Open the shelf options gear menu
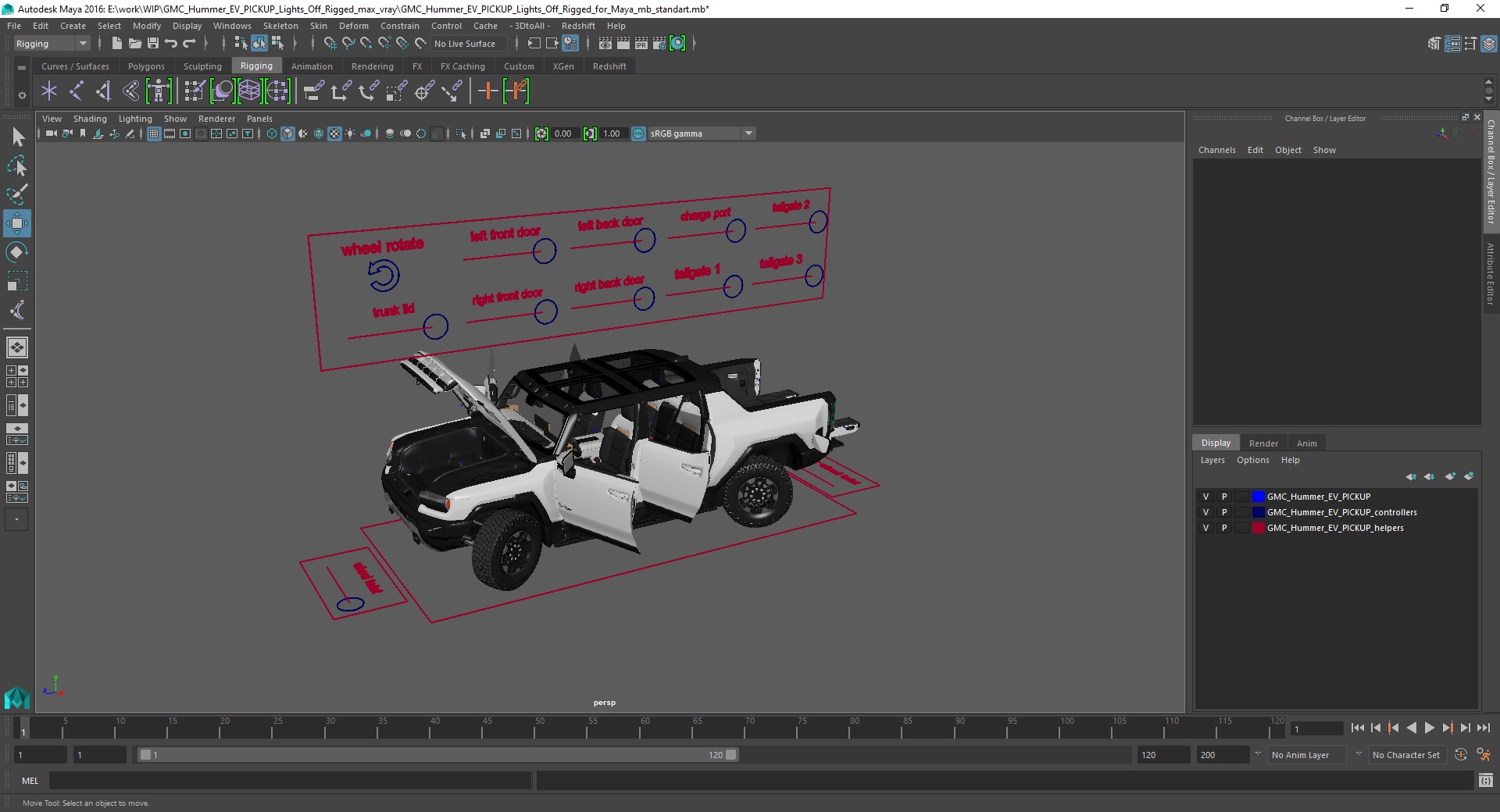The image size is (1500, 812). point(22,95)
